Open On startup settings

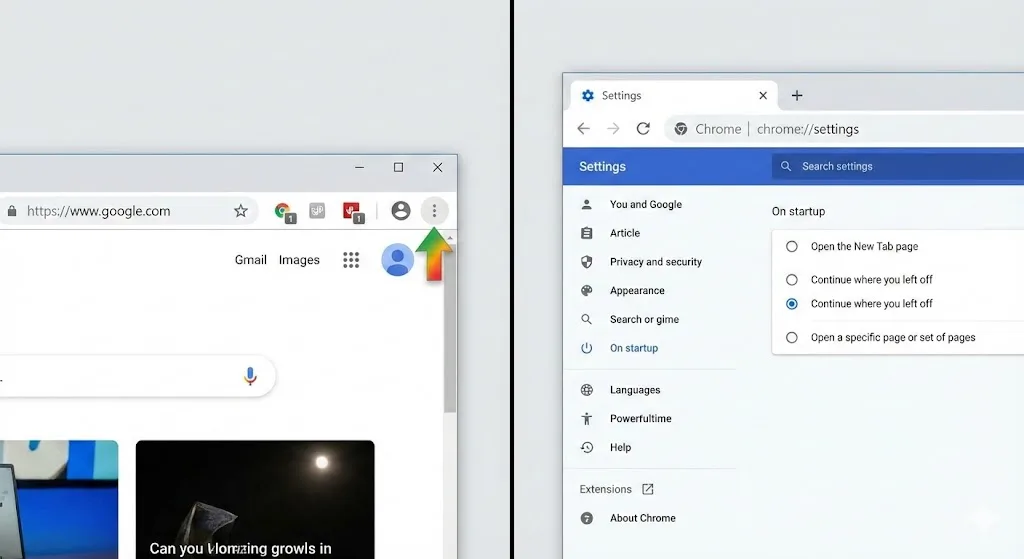click(633, 348)
